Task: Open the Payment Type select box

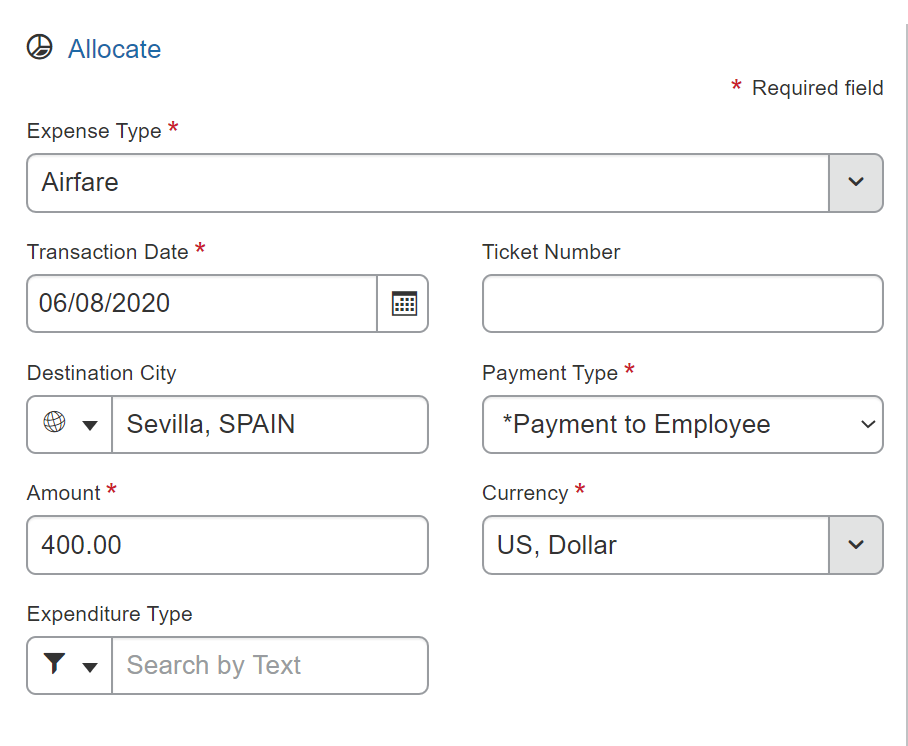Action: [x=682, y=425]
